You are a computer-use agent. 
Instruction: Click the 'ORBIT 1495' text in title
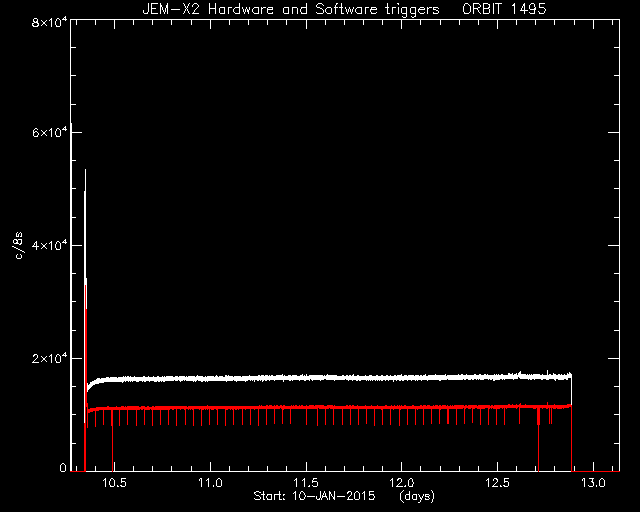point(504,9)
